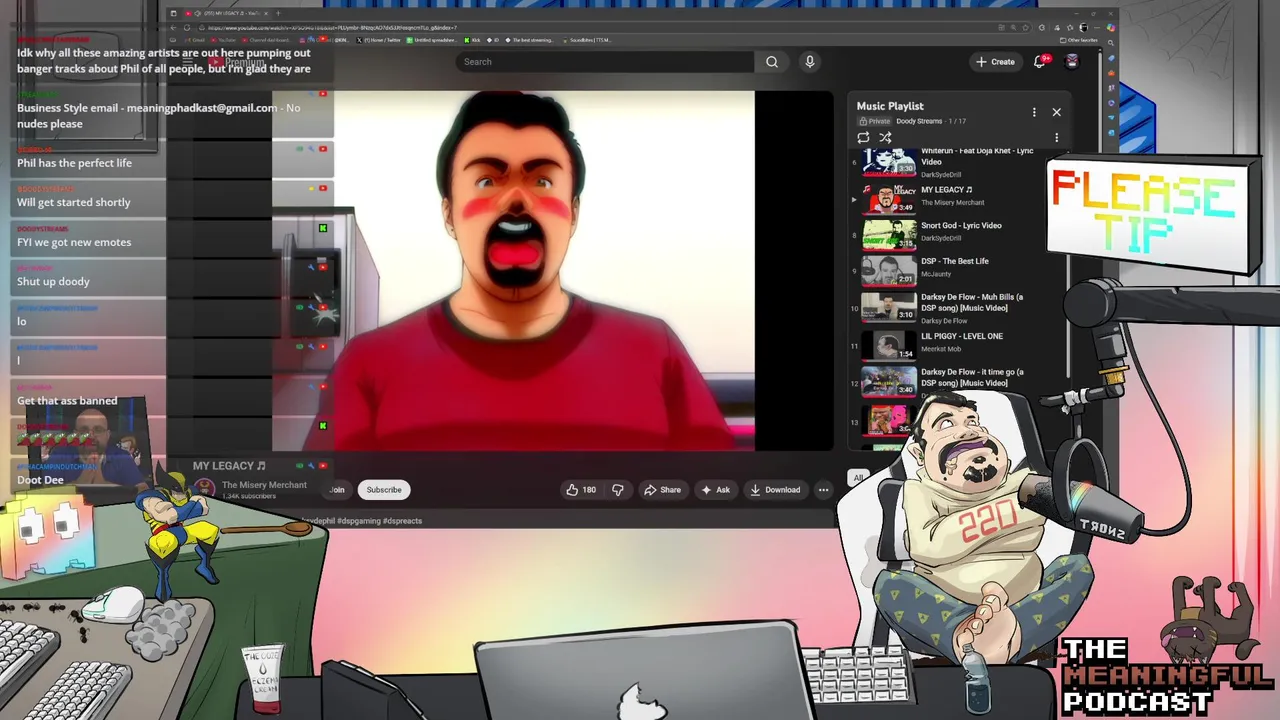Open the Kick bookmark
The image size is (1280, 720).
point(473,40)
